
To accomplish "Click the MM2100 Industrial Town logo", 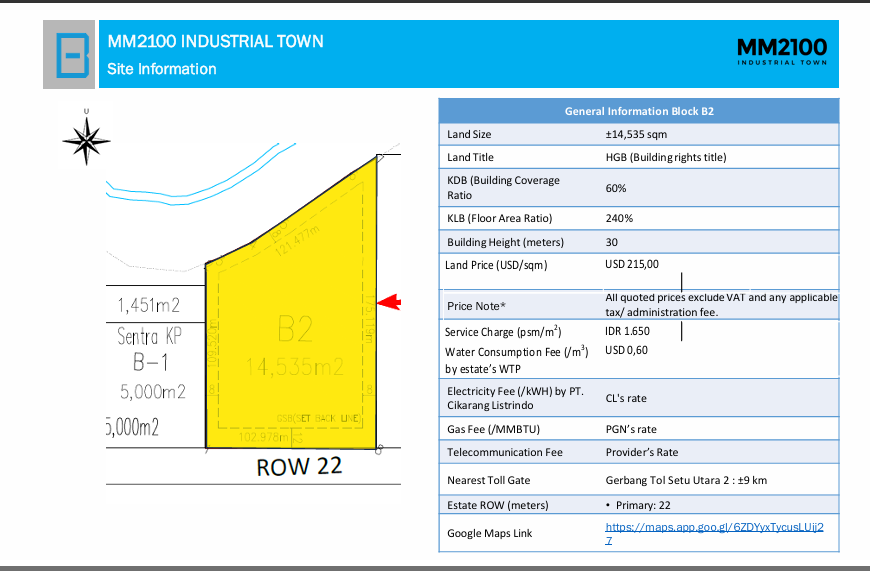I will pyautogui.click(x=782, y=52).
